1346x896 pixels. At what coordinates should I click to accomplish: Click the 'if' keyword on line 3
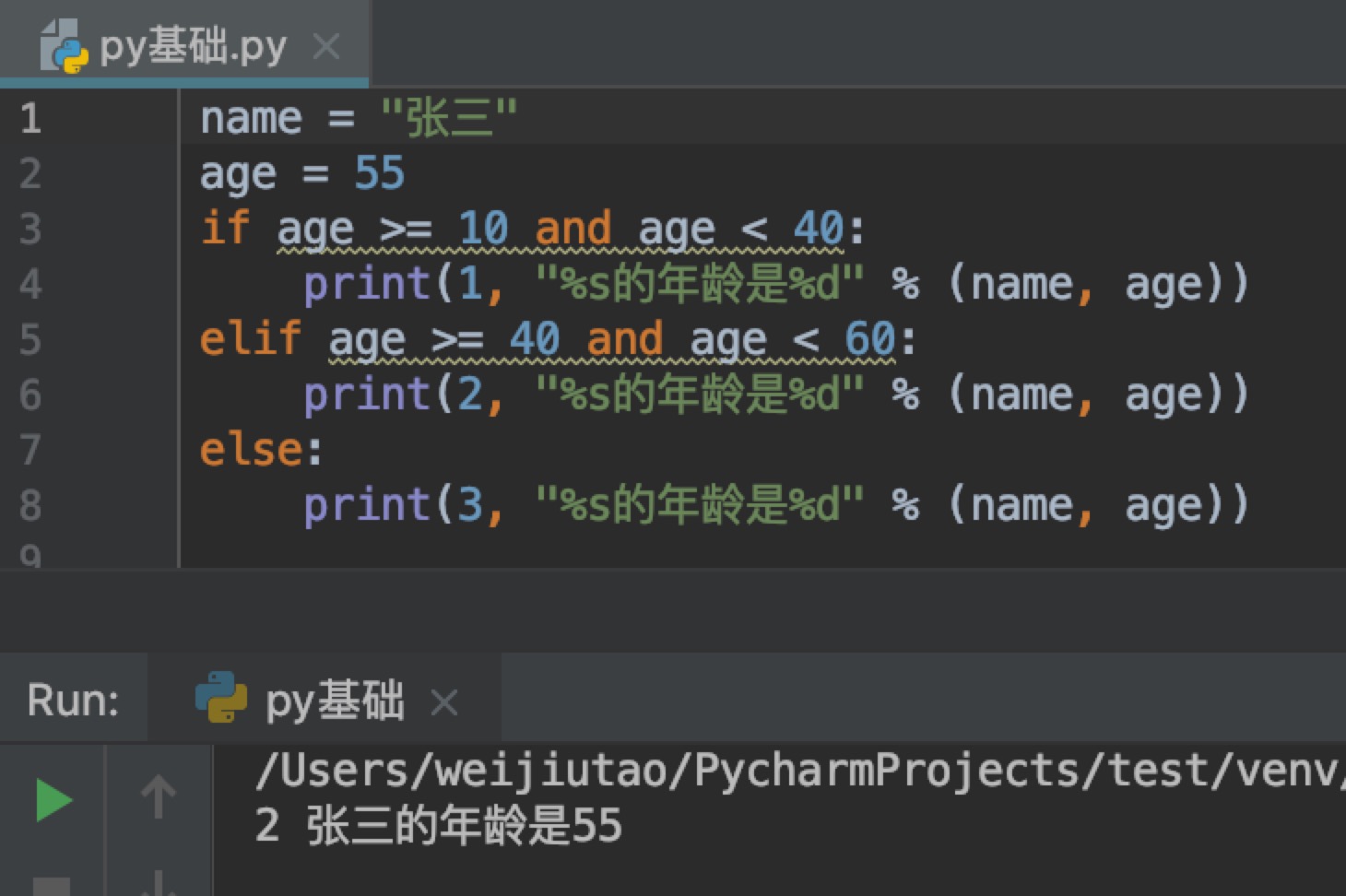(225, 228)
